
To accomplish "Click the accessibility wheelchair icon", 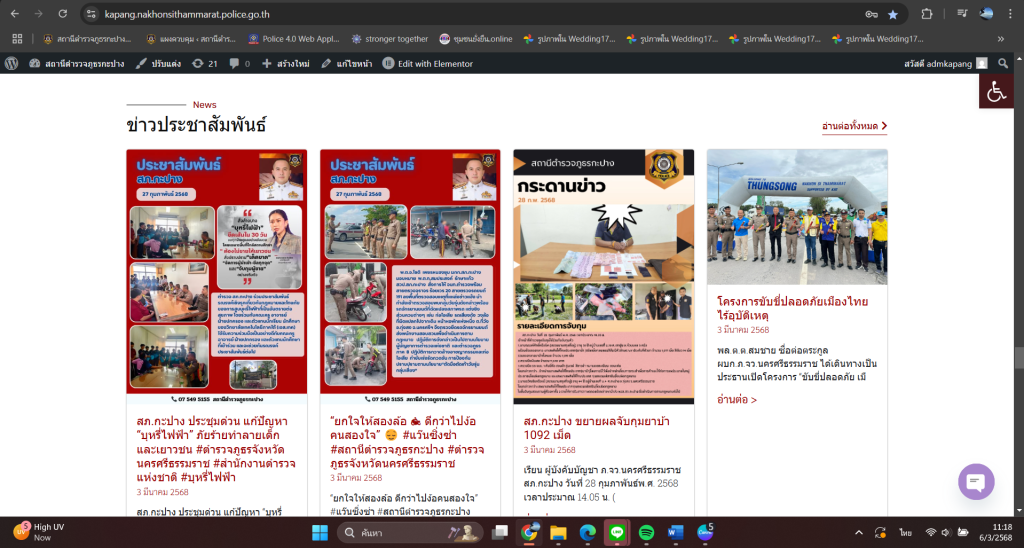I will point(996,91).
